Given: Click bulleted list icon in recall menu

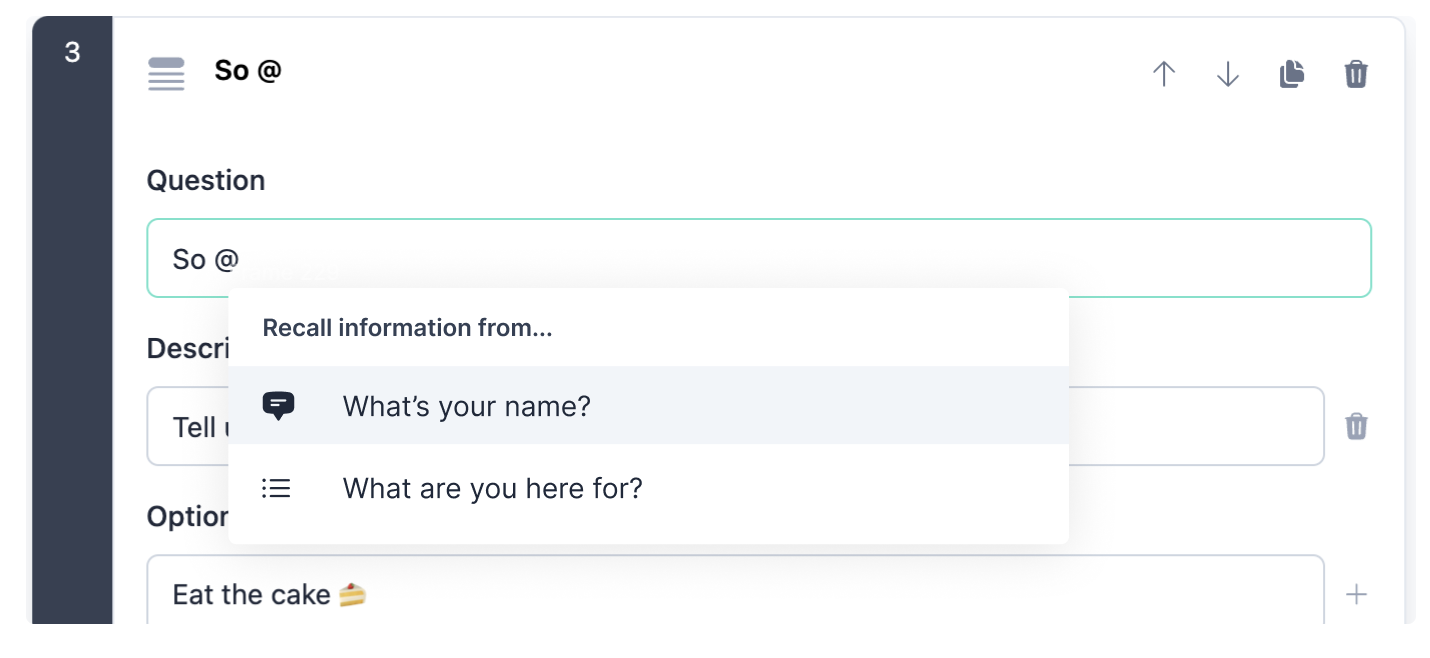Looking at the screenshot, I should tap(276, 488).
